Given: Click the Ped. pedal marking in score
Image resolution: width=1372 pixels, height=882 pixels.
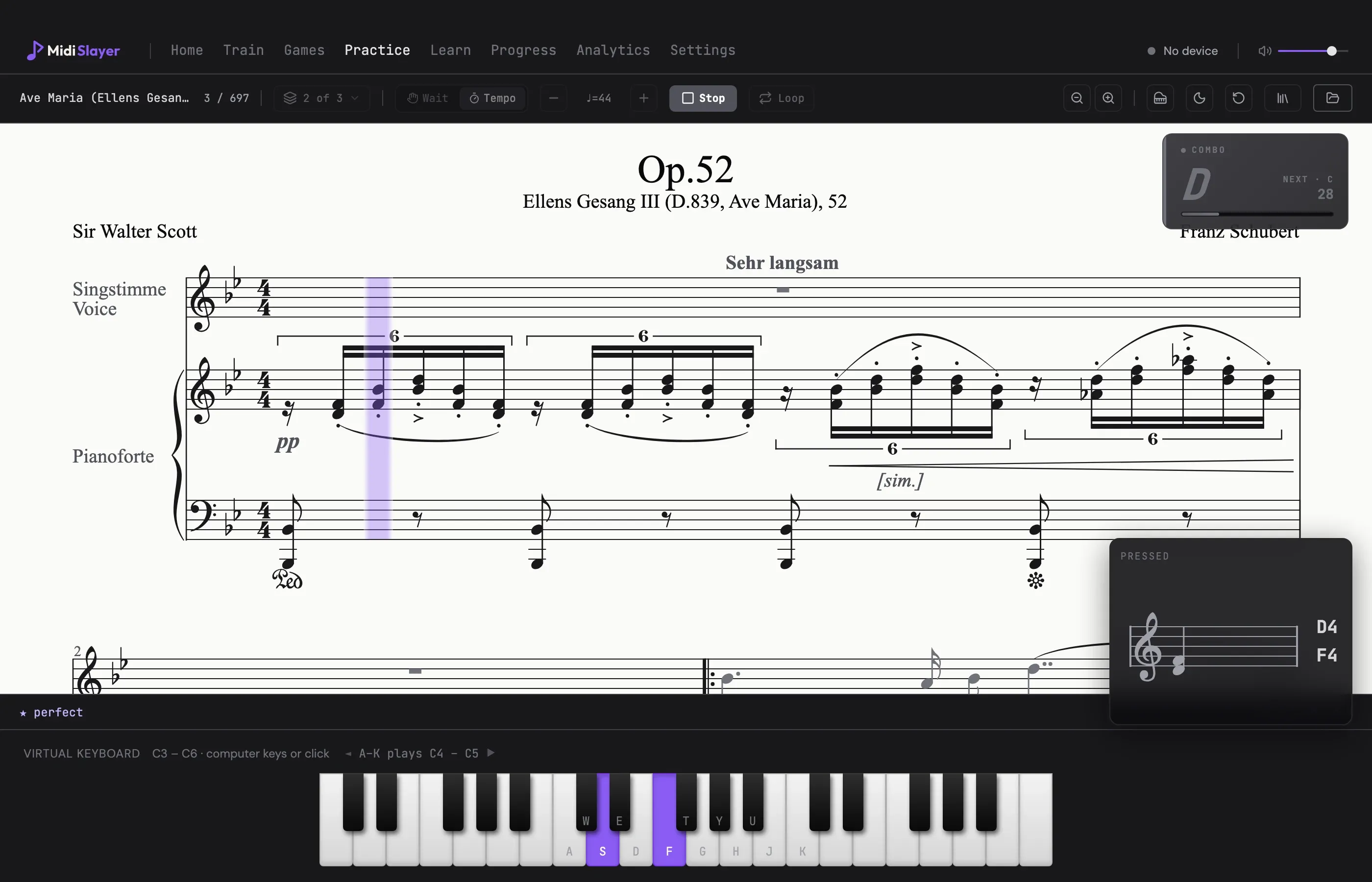Looking at the screenshot, I should (x=288, y=579).
